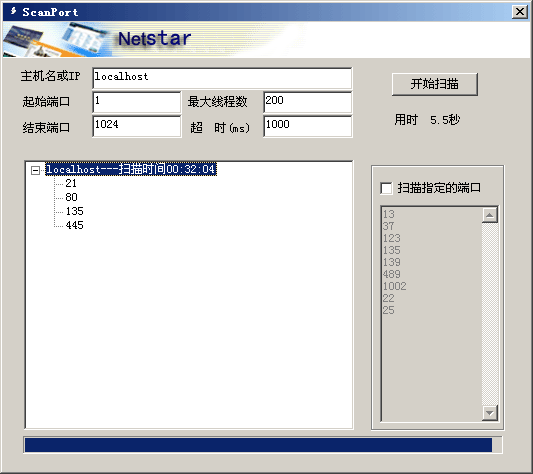Click port 25 in the specified ports list

click(389, 310)
